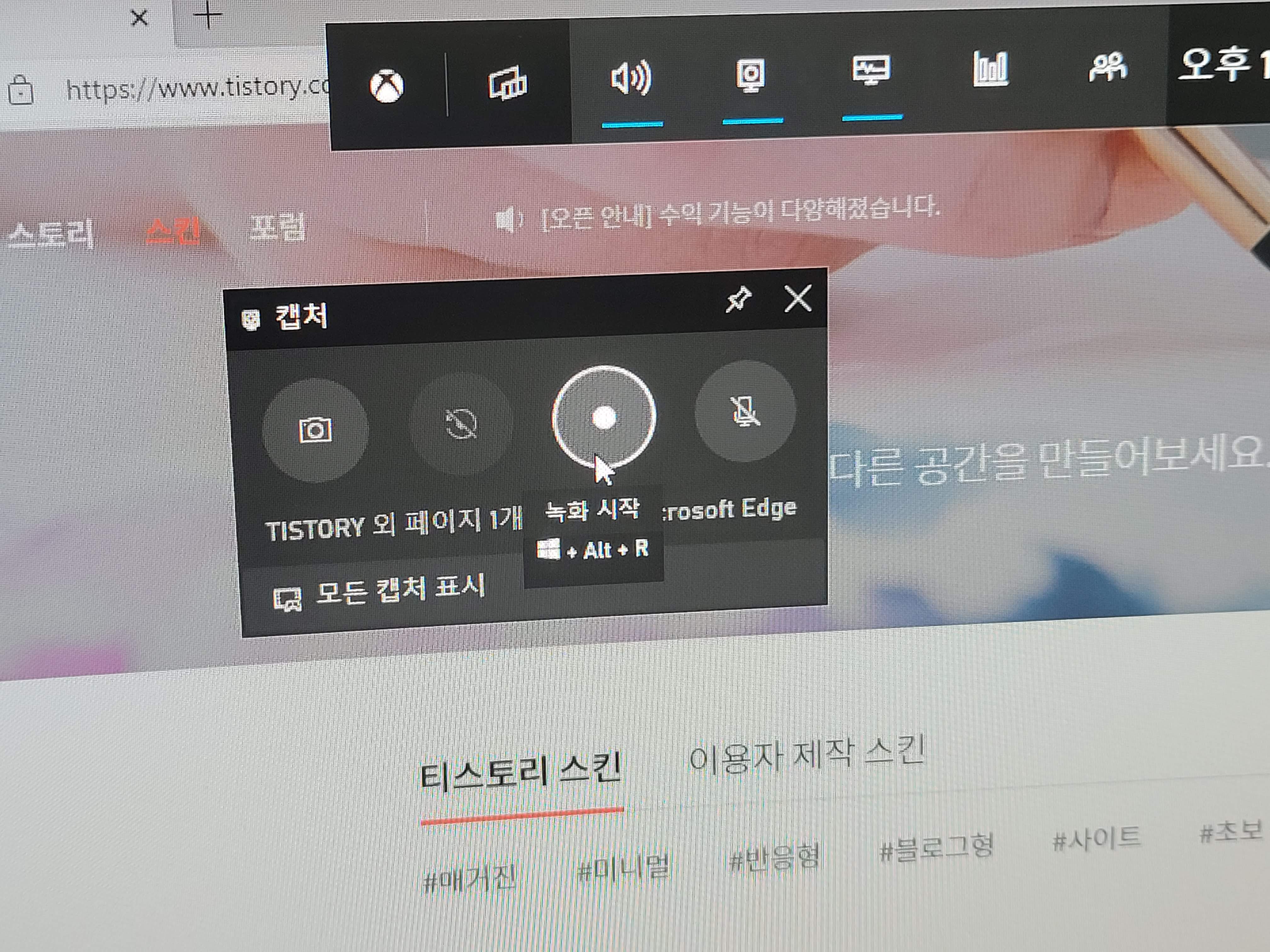Toggle the microphone mute button

pos(745,411)
